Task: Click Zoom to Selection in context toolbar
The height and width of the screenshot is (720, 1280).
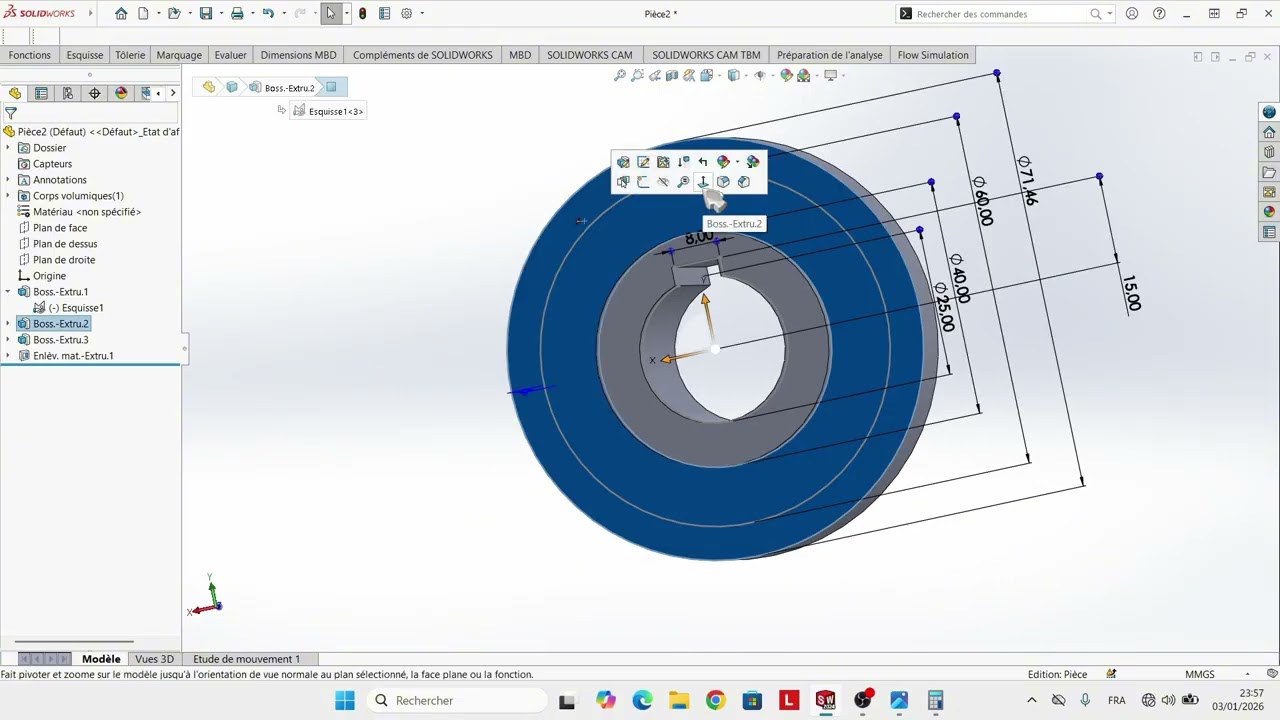Action: 683,182
